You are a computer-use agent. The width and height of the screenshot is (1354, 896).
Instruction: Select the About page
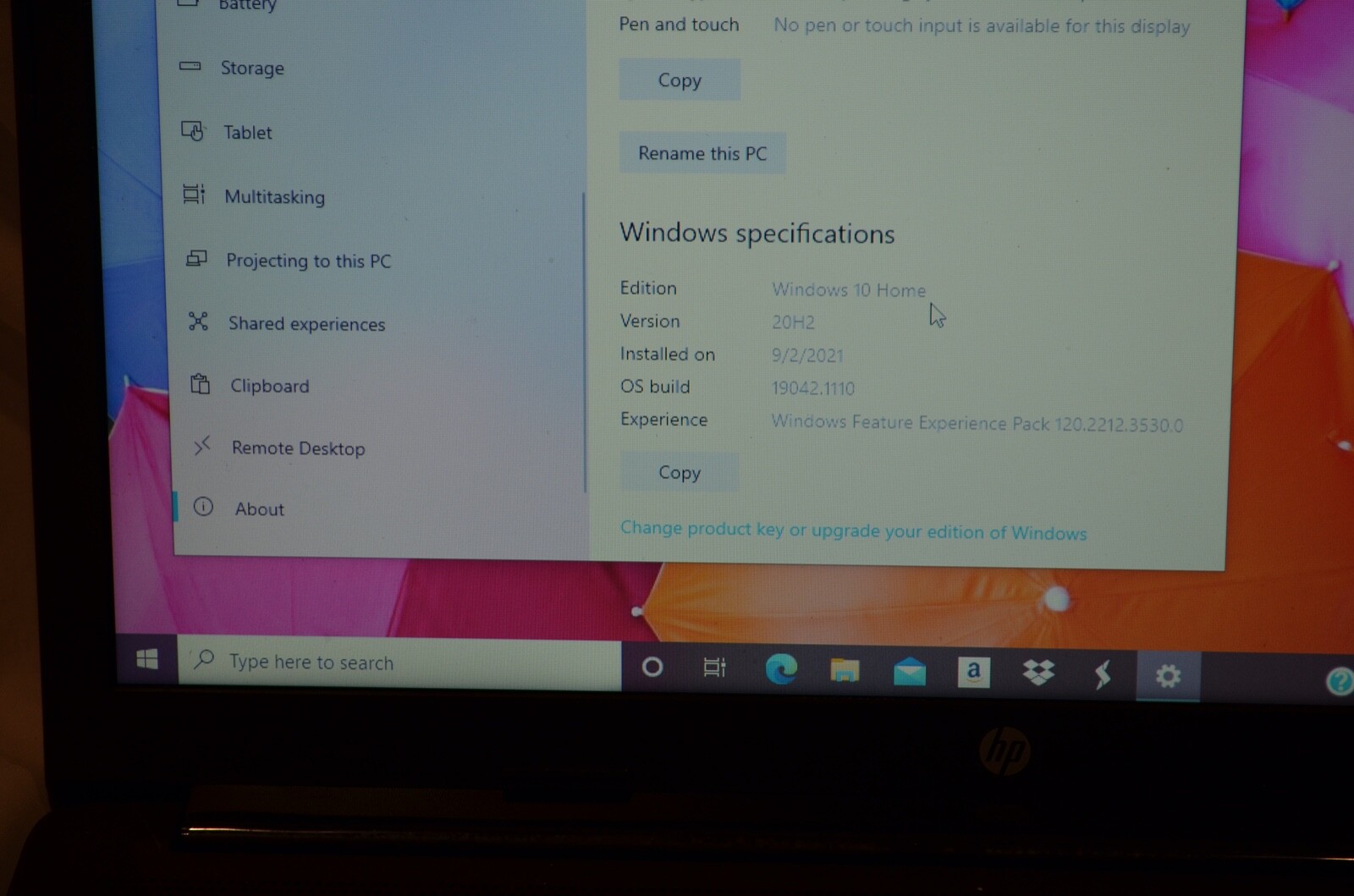pyautogui.click(x=259, y=508)
